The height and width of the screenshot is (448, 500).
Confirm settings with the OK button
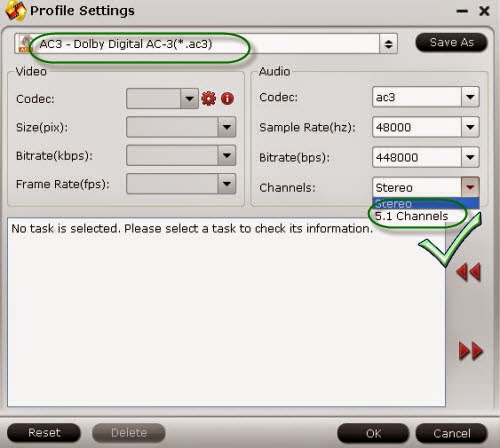373,433
